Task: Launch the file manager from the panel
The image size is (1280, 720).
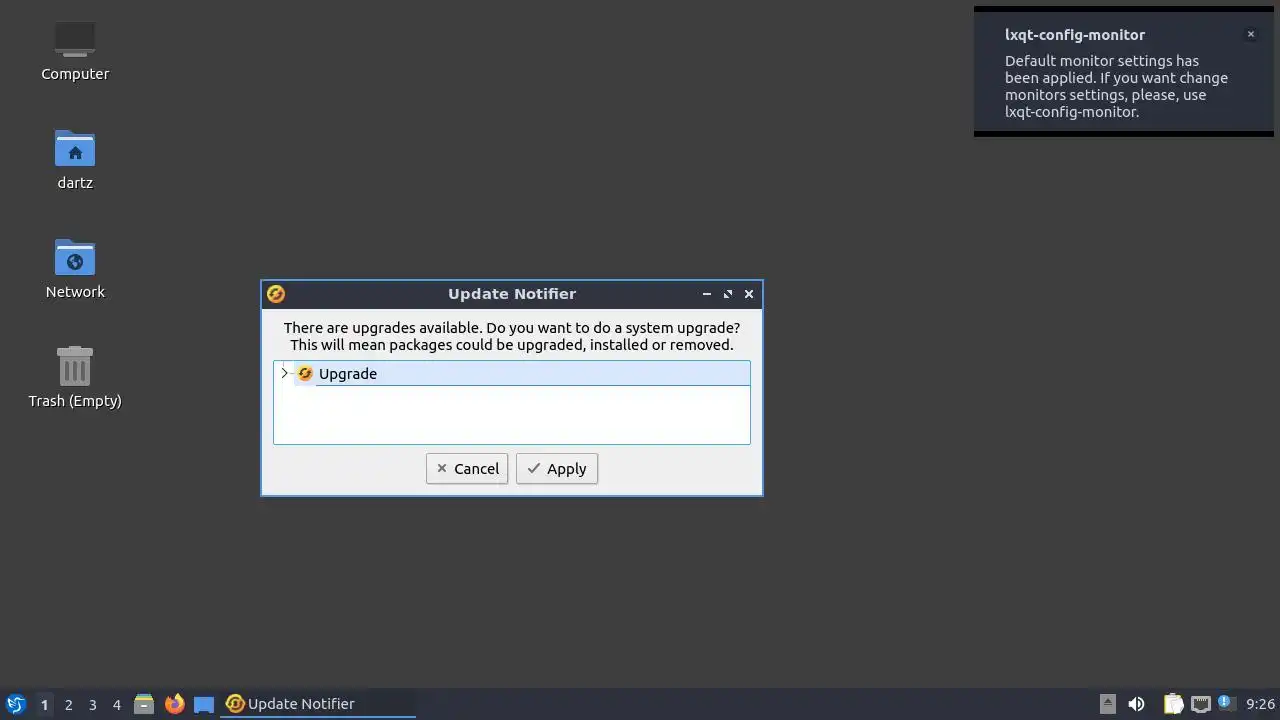Action: [144, 704]
